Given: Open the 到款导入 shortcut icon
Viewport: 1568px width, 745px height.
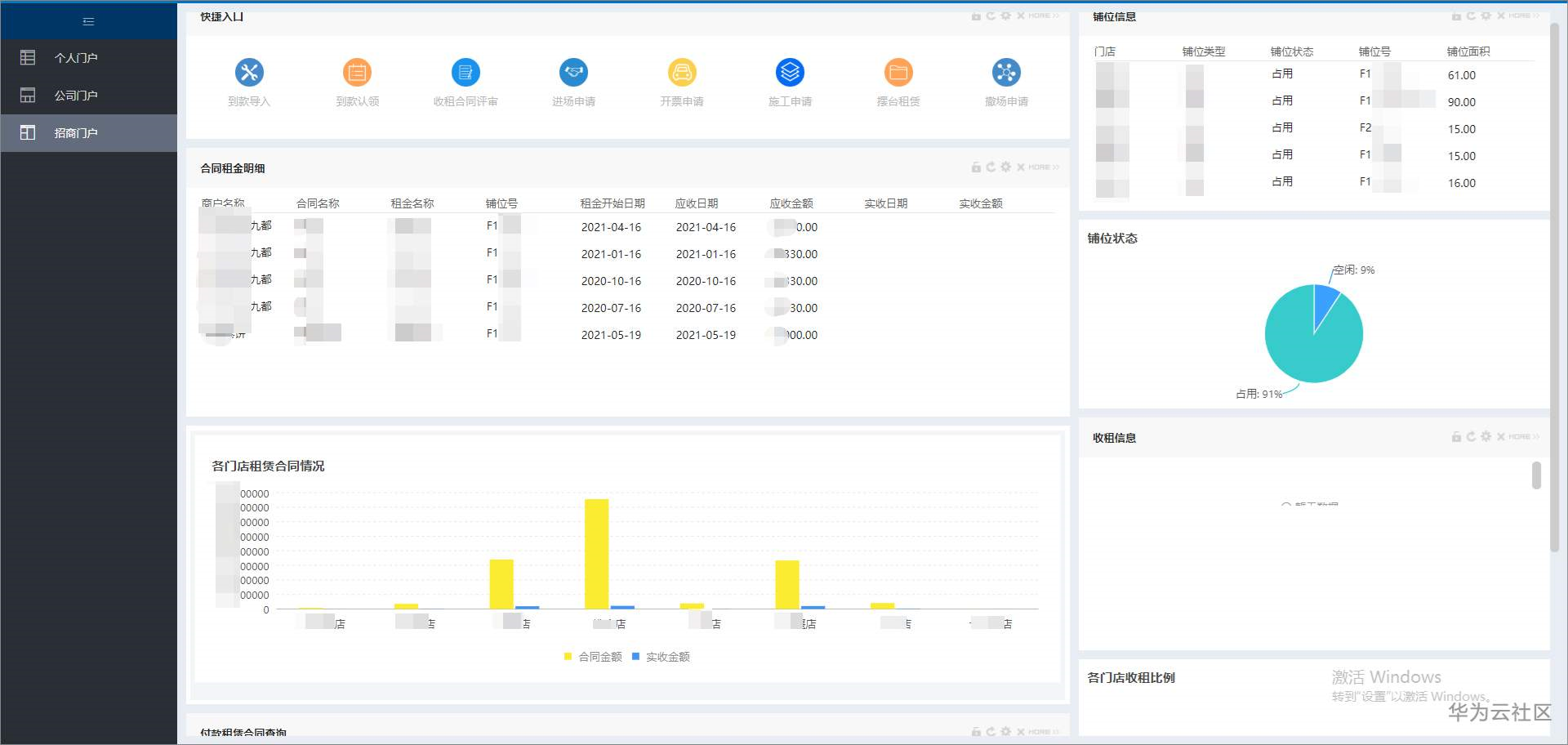Looking at the screenshot, I should [249, 73].
